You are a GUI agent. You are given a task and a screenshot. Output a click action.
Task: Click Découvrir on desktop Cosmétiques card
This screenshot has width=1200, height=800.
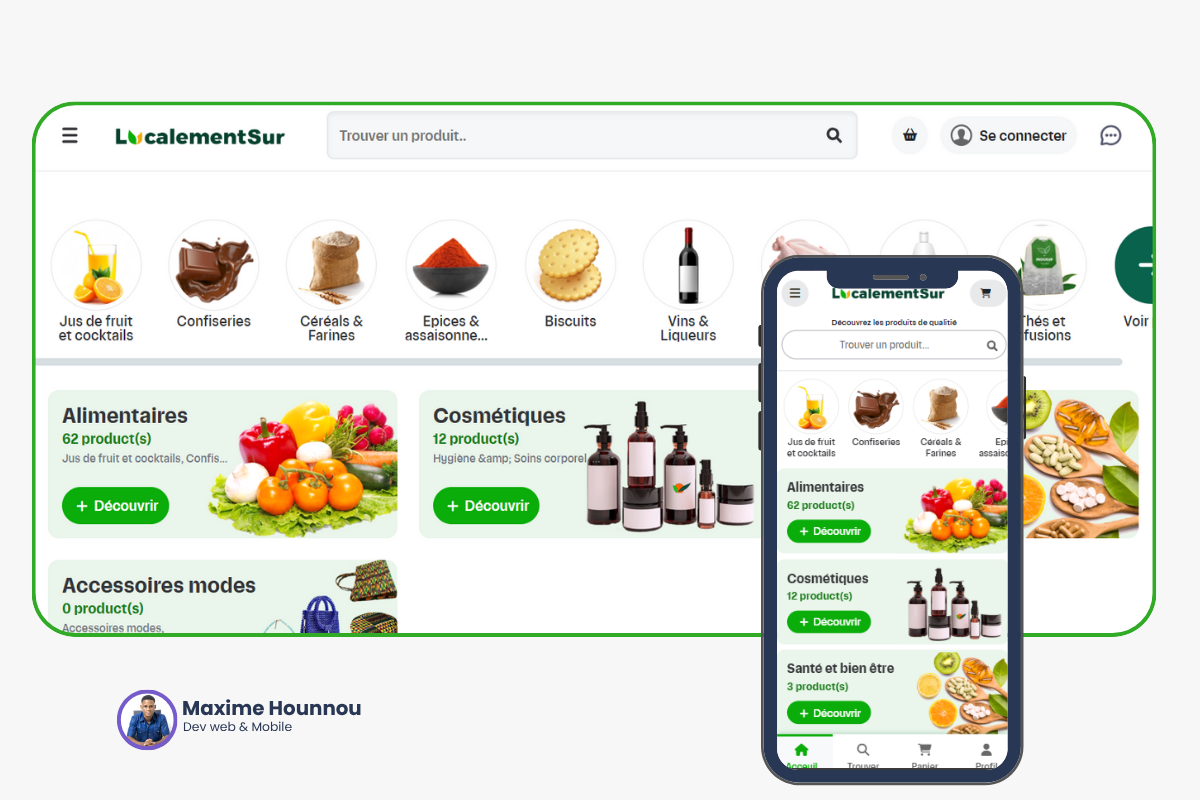coord(486,506)
